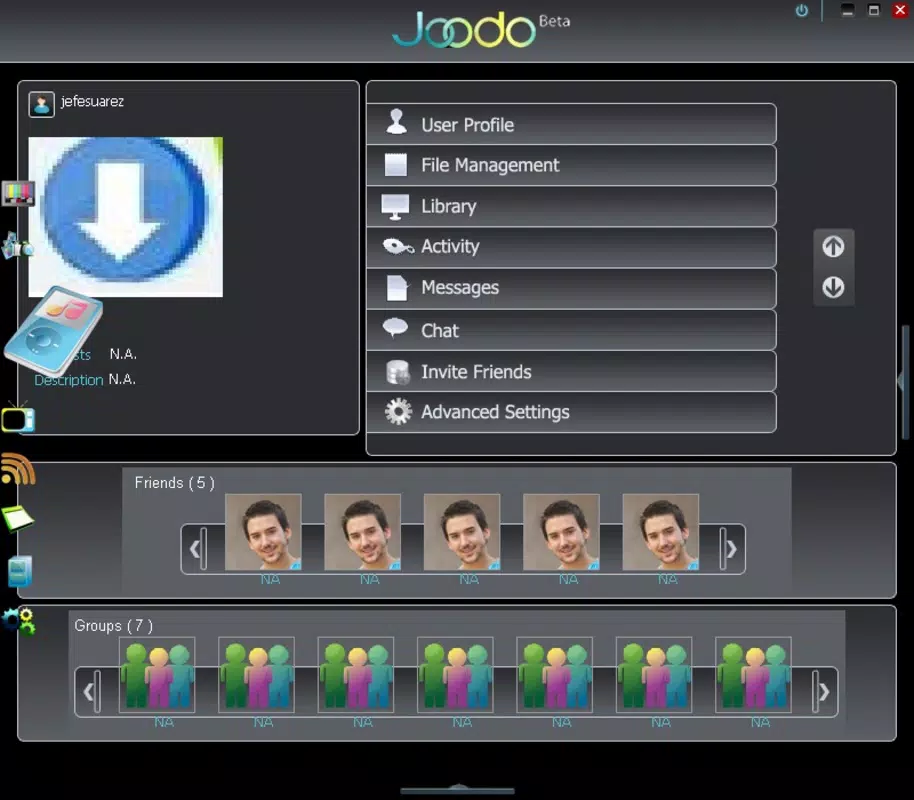The image size is (914, 800).
Task: Click the TV color bars sidebar icon
Action: click(x=18, y=194)
